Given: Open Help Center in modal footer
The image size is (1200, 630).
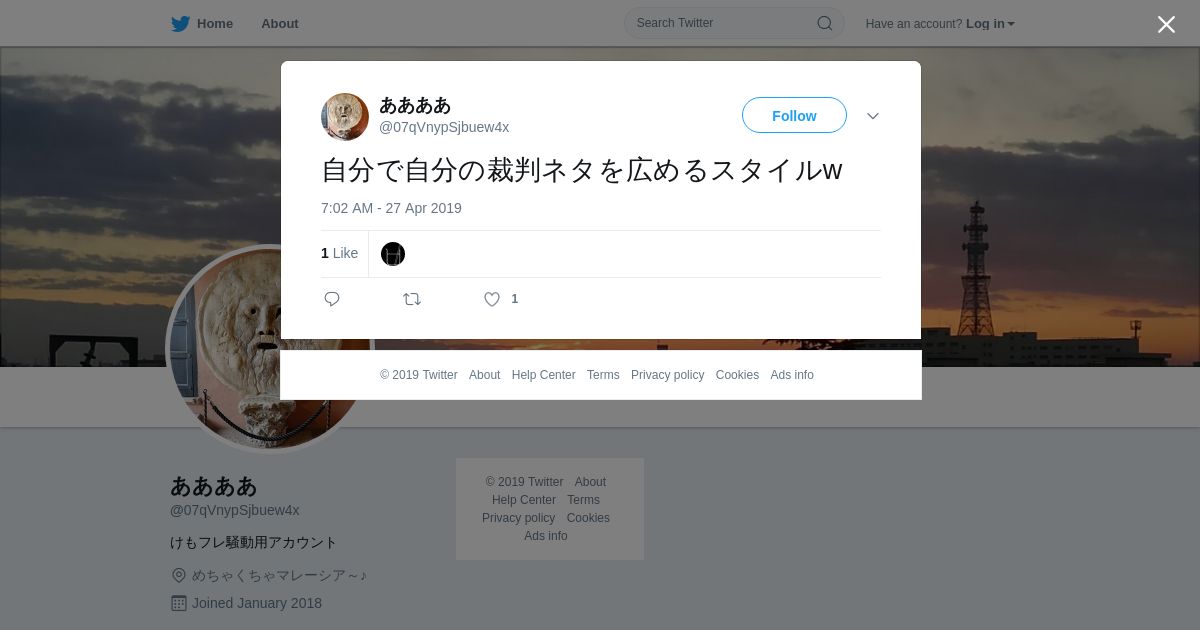Looking at the screenshot, I should (x=543, y=375).
